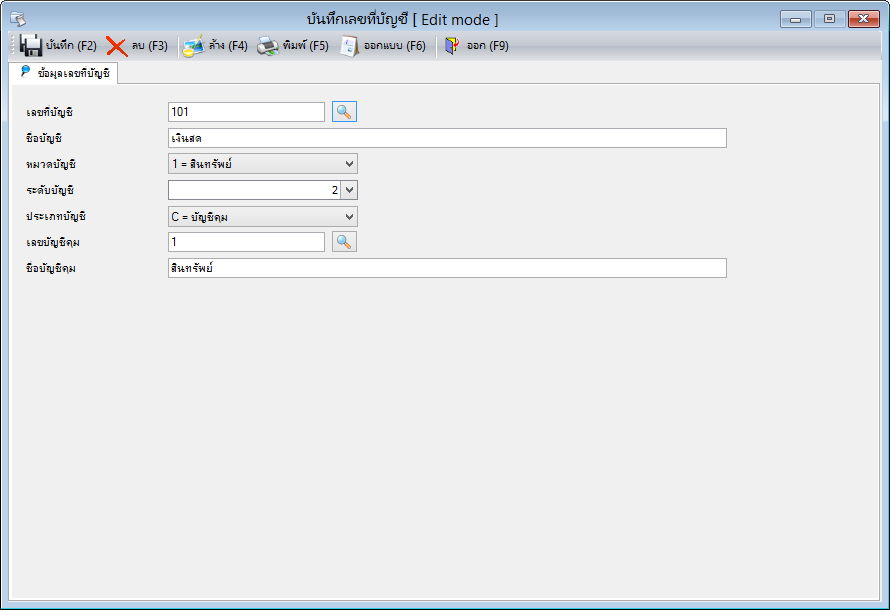Image resolution: width=890 pixels, height=610 pixels.
Task: Click the floppy disk save icon (F2)
Action: [31, 45]
